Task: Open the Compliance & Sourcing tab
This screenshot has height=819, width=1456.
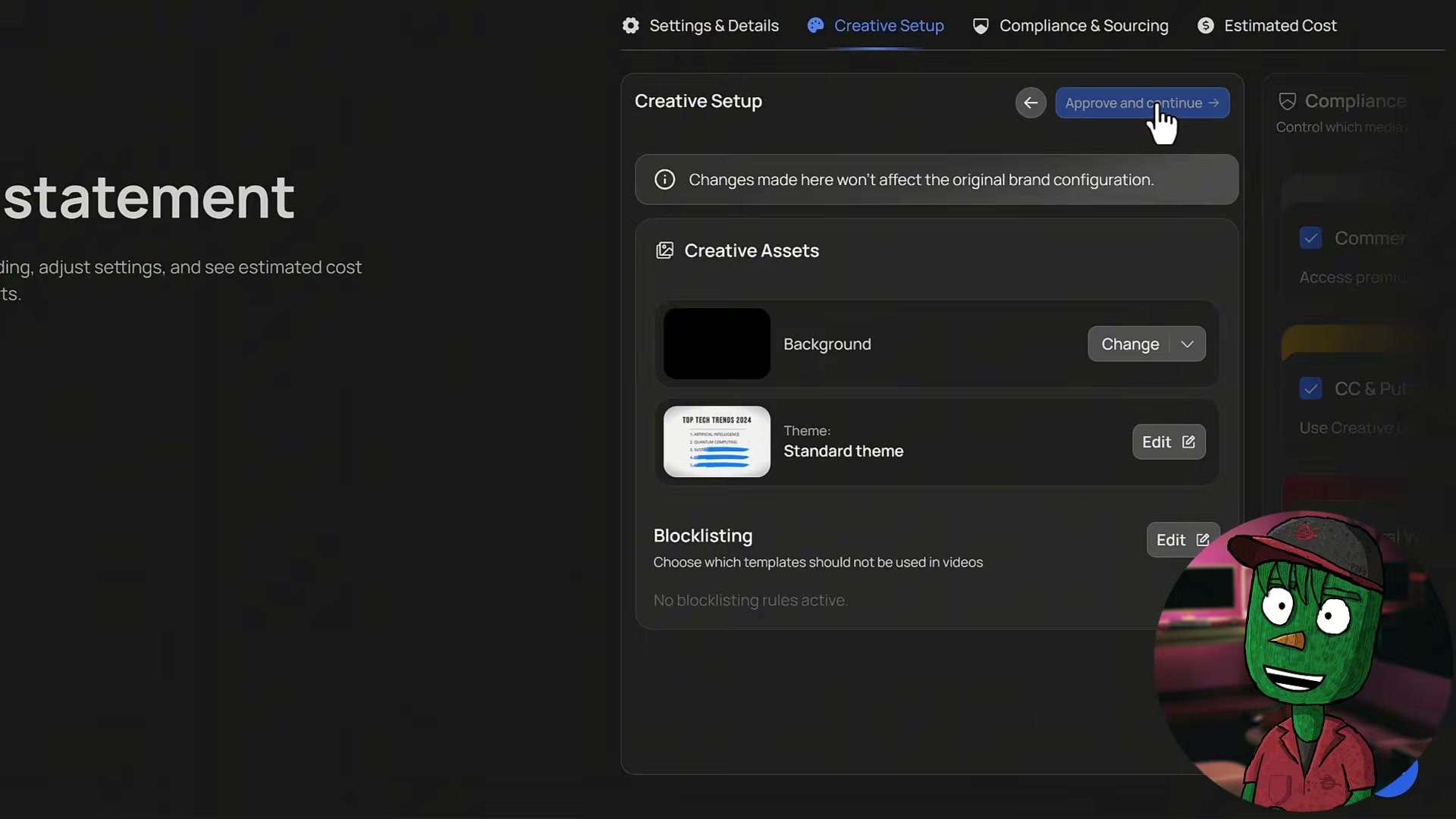Action: 1071,26
